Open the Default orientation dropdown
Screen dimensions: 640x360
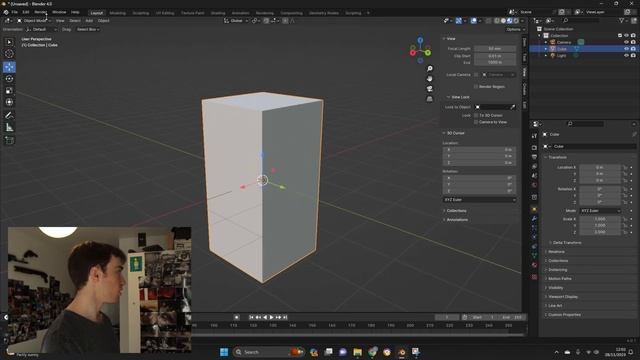point(41,29)
